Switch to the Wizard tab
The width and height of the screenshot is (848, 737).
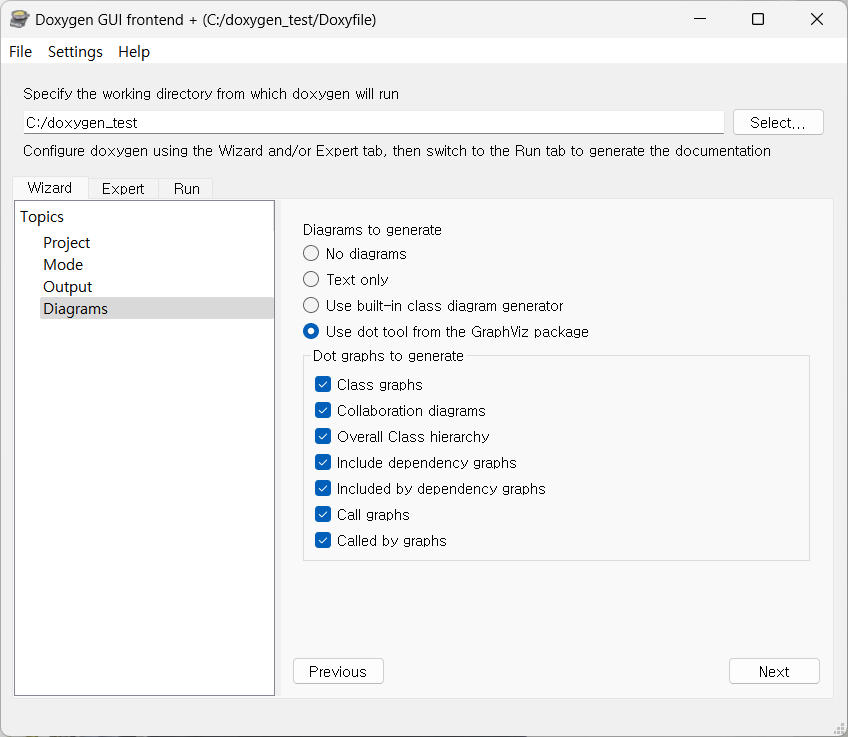point(50,188)
